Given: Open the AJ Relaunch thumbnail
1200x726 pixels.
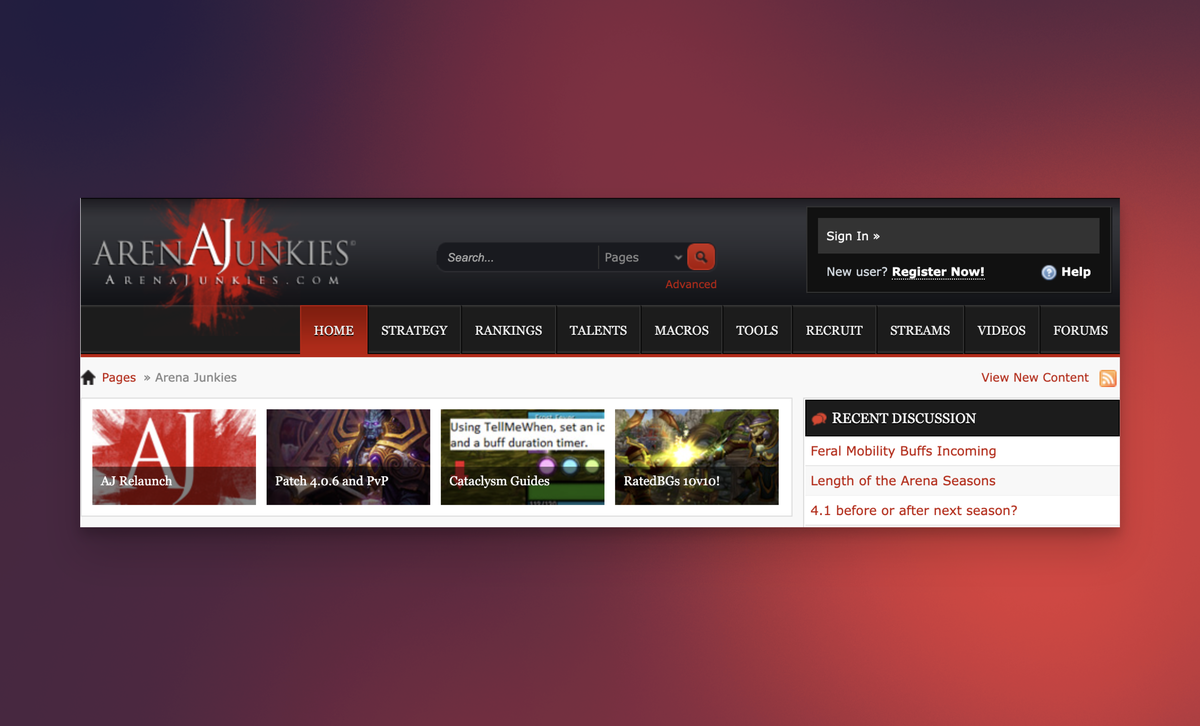Looking at the screenshot, I should [174, 457].
